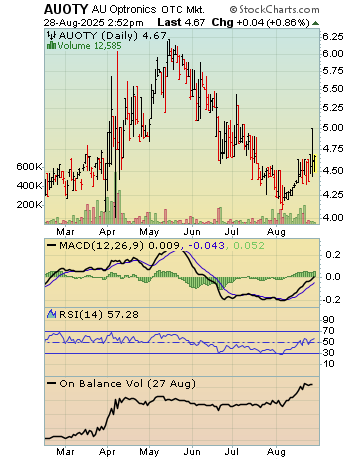The height and width of the screenshot is (460, 360).
Task: Click the 4.00 price axis label
Action: click(x=333, y=218)
